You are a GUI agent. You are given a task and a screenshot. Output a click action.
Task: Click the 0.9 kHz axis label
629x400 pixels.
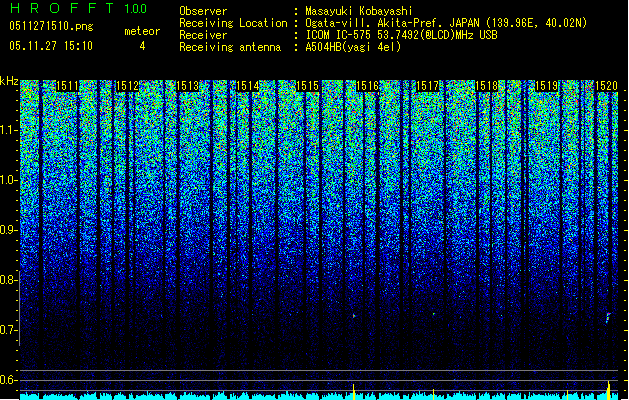[8, 230]
